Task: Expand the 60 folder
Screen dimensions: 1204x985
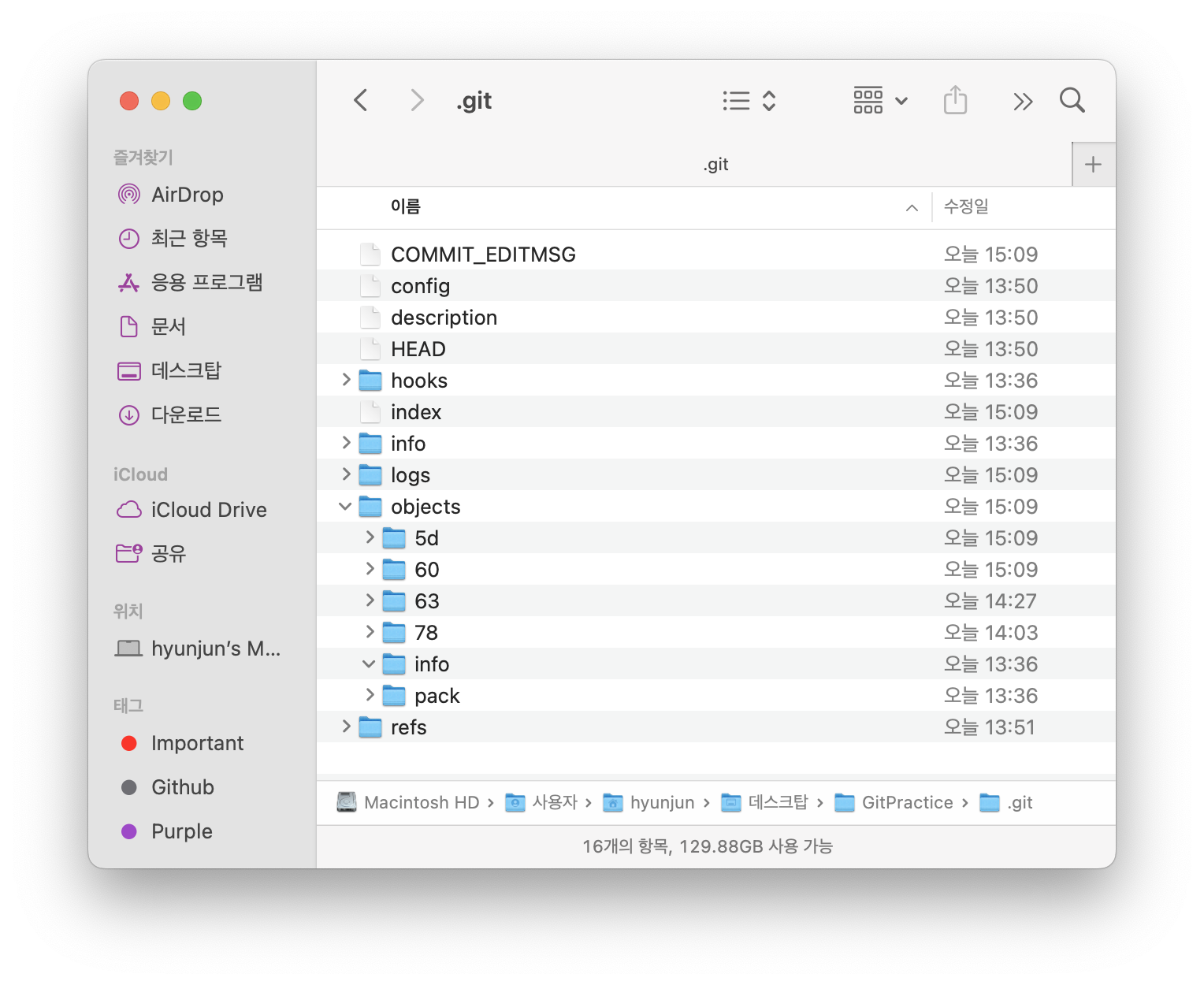Action: tap(370, 569)
